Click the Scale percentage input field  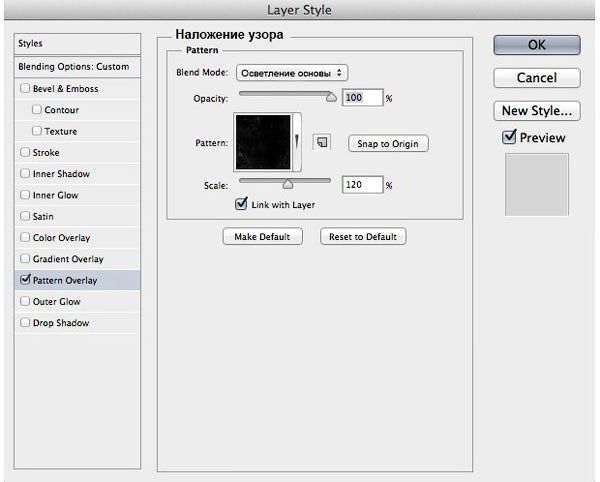[x=362, y=185]
